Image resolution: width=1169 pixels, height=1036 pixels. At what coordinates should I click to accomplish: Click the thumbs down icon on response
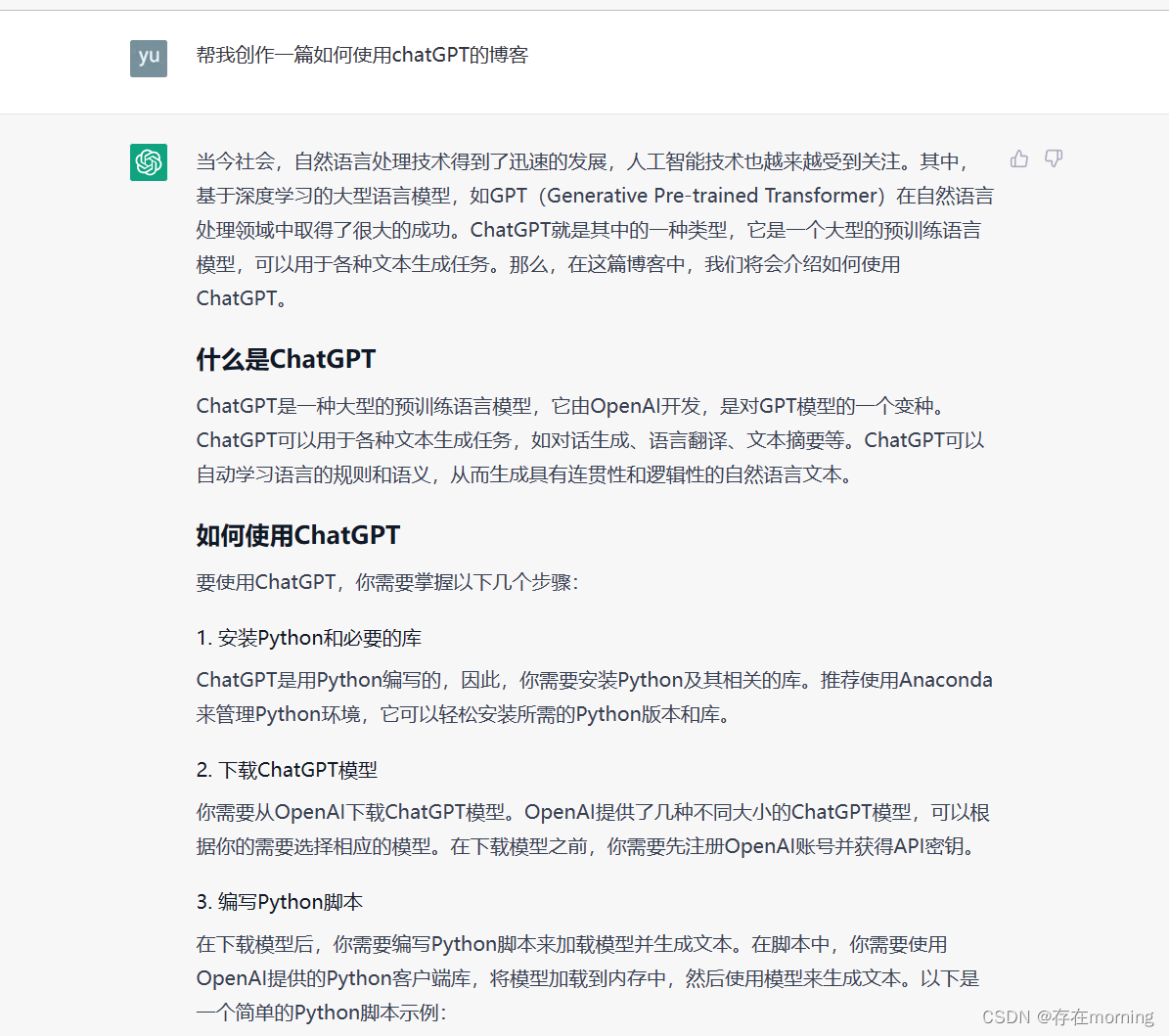pos(1054,158)
